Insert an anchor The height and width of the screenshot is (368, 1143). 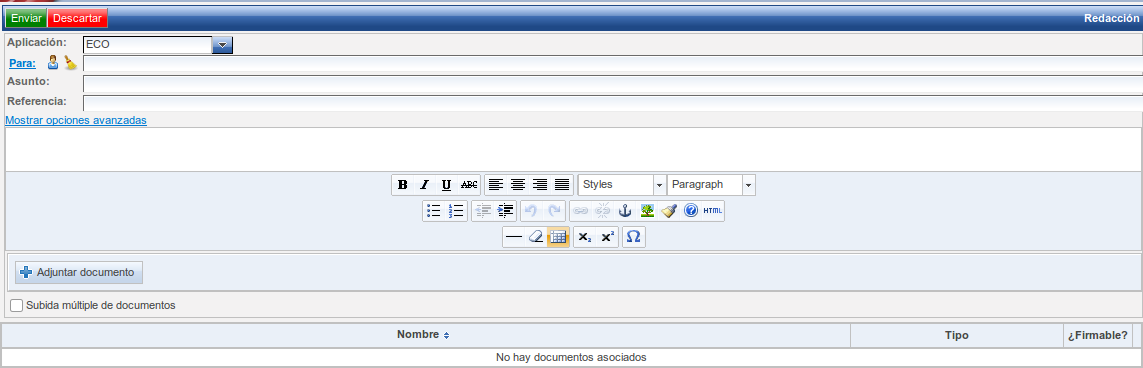click(x=625, y=211)
